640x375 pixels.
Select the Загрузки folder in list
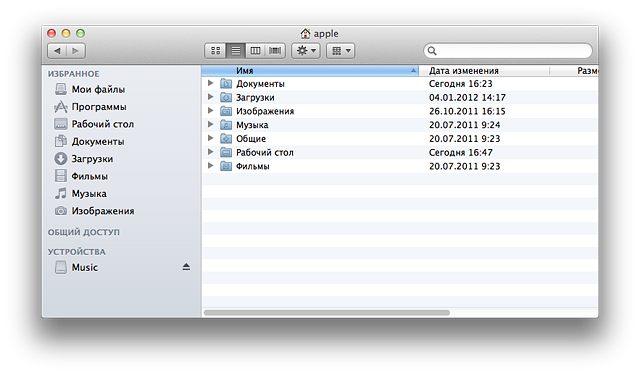(255, 98)
